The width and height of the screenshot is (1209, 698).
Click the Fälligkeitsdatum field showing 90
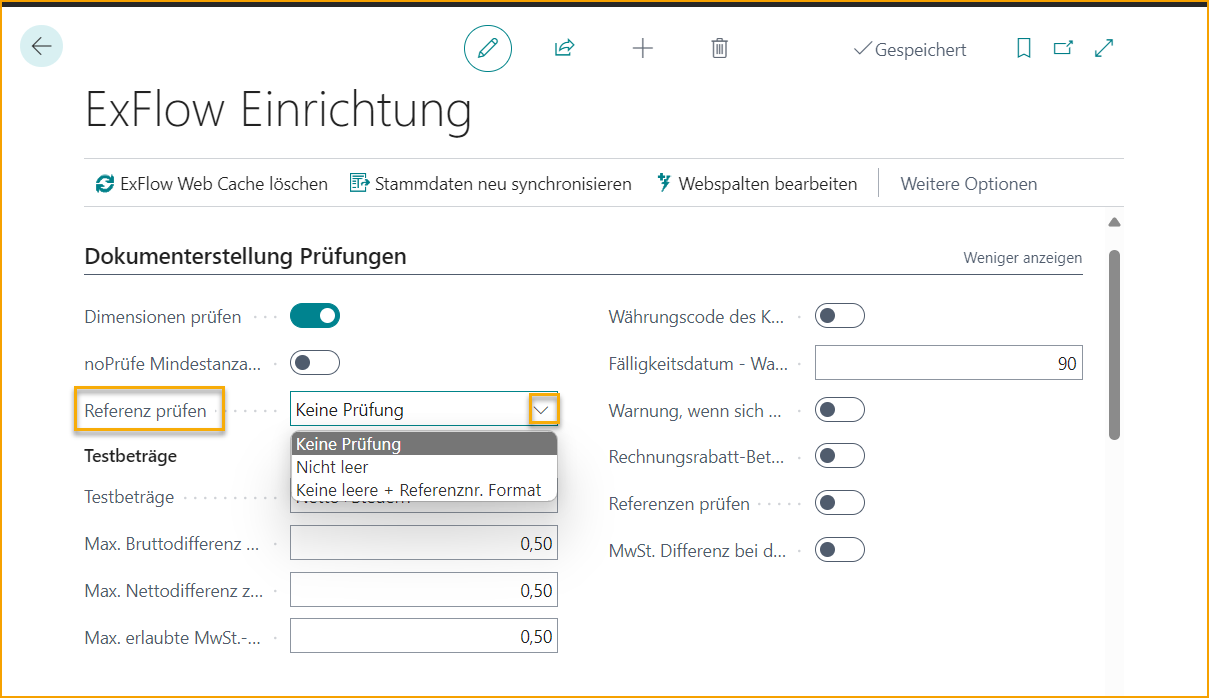[x=948, y=362]
